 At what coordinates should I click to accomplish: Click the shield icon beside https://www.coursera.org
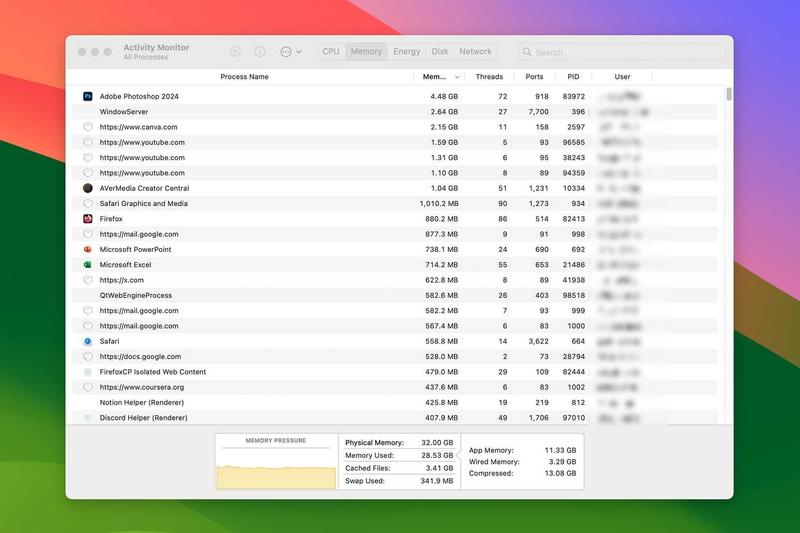88,387
